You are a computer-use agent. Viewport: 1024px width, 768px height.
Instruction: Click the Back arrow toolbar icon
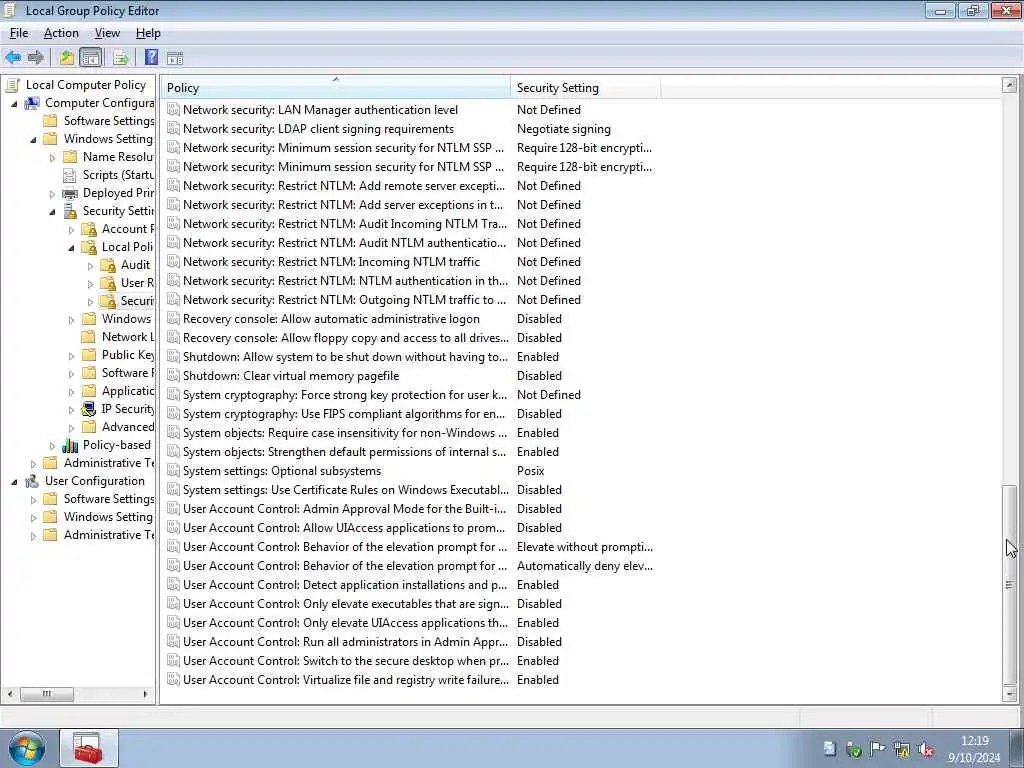tap(13, 57)
